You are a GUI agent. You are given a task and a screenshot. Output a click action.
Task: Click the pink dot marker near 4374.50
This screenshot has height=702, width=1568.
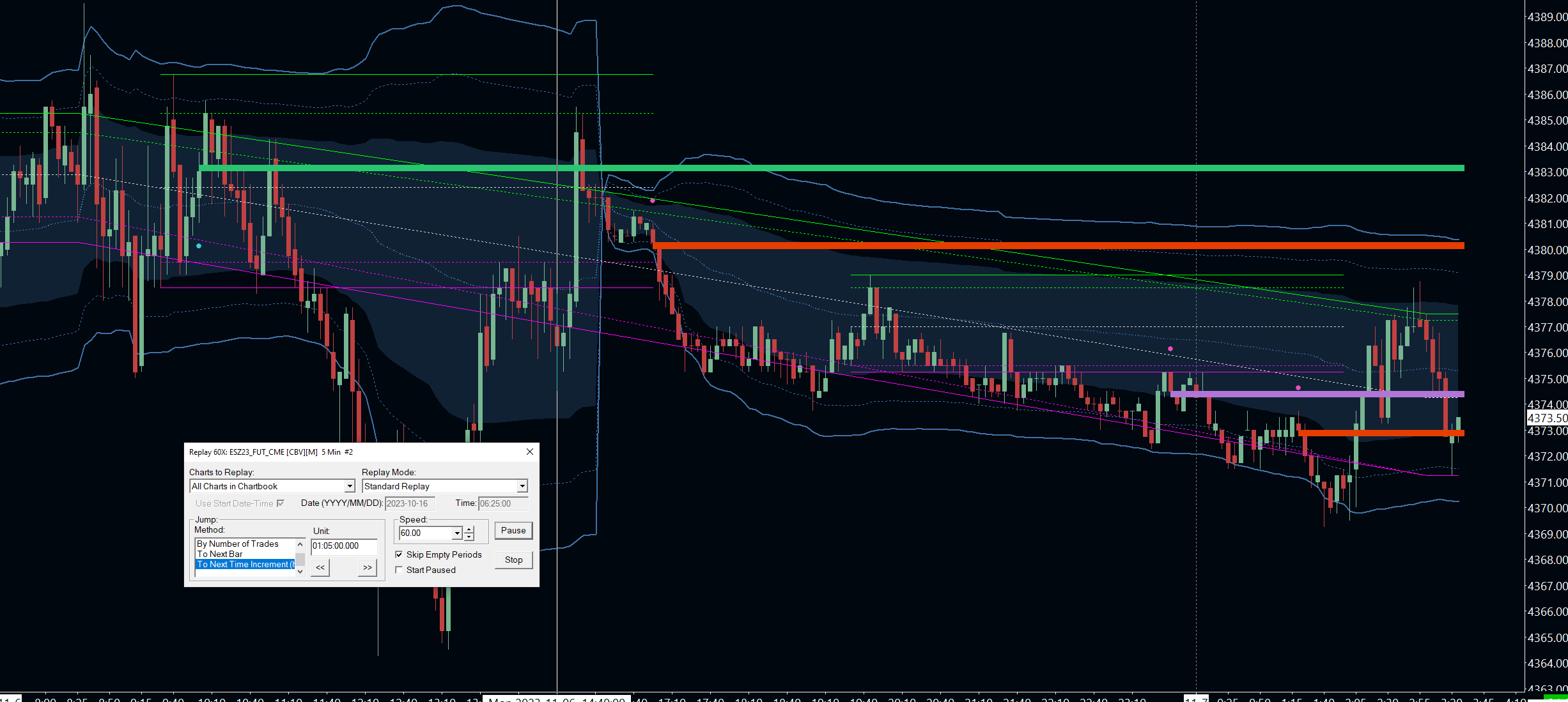[x=1298, y=388]
